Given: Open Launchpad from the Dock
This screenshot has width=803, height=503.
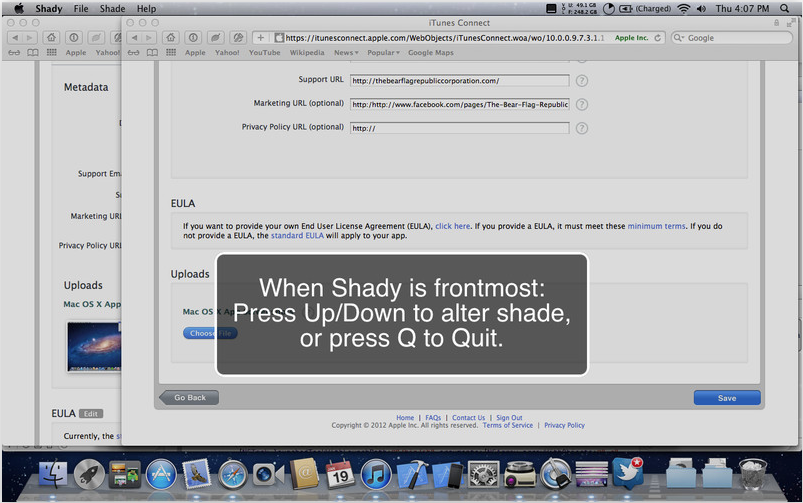Looking at the screenshot, I should coord(89,473).
